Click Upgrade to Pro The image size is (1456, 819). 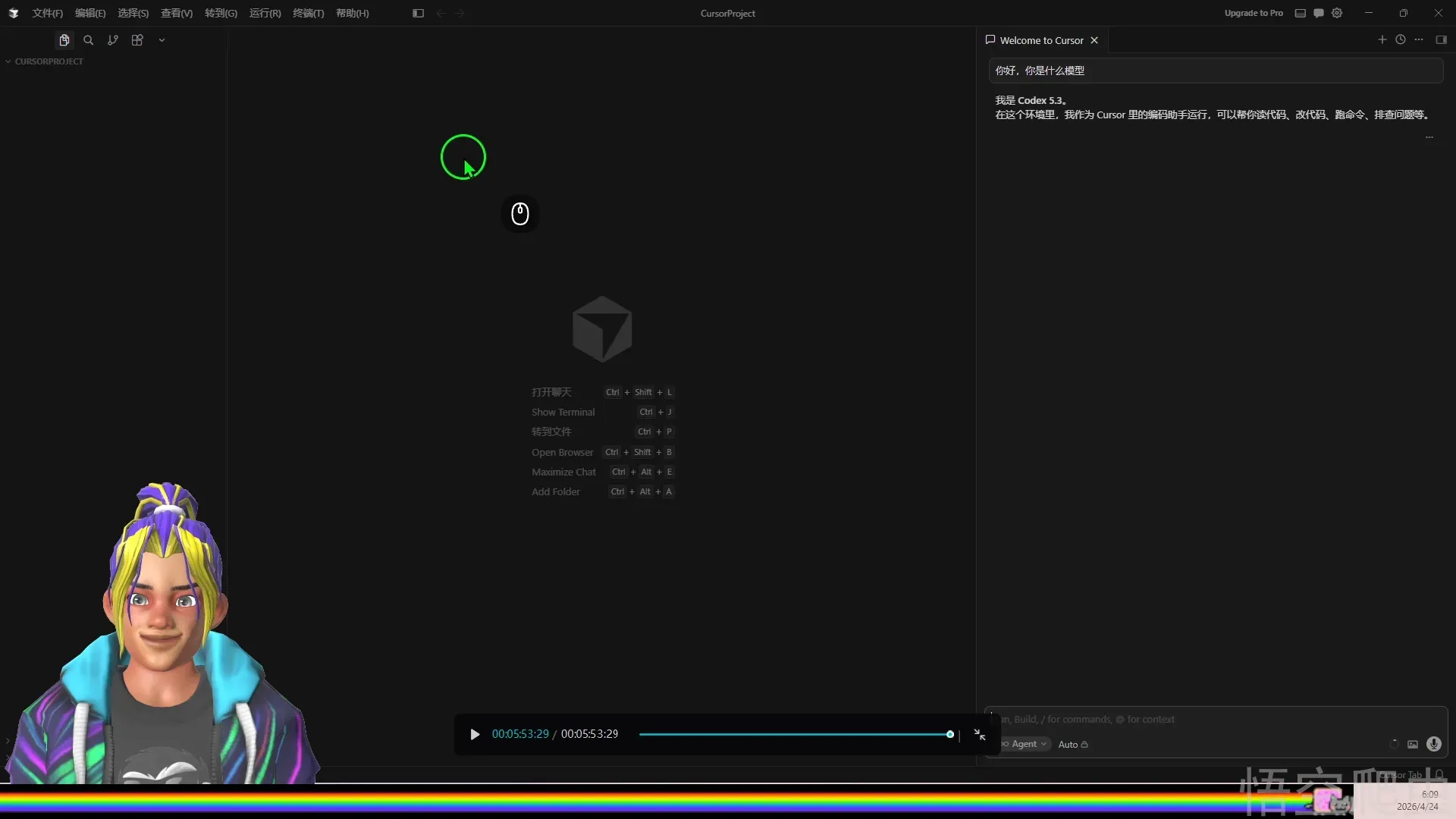1254,13
